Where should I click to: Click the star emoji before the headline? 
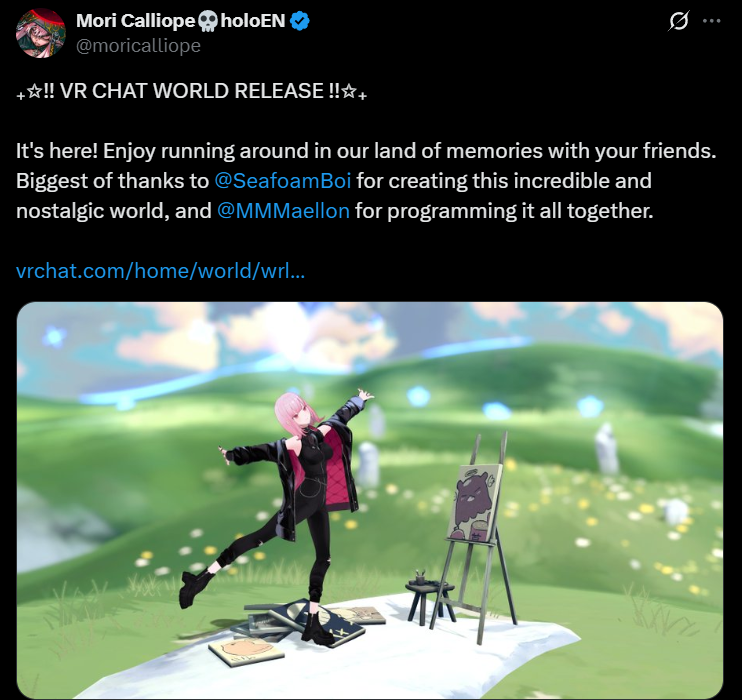pyautogui.click(x=34, y=91)
